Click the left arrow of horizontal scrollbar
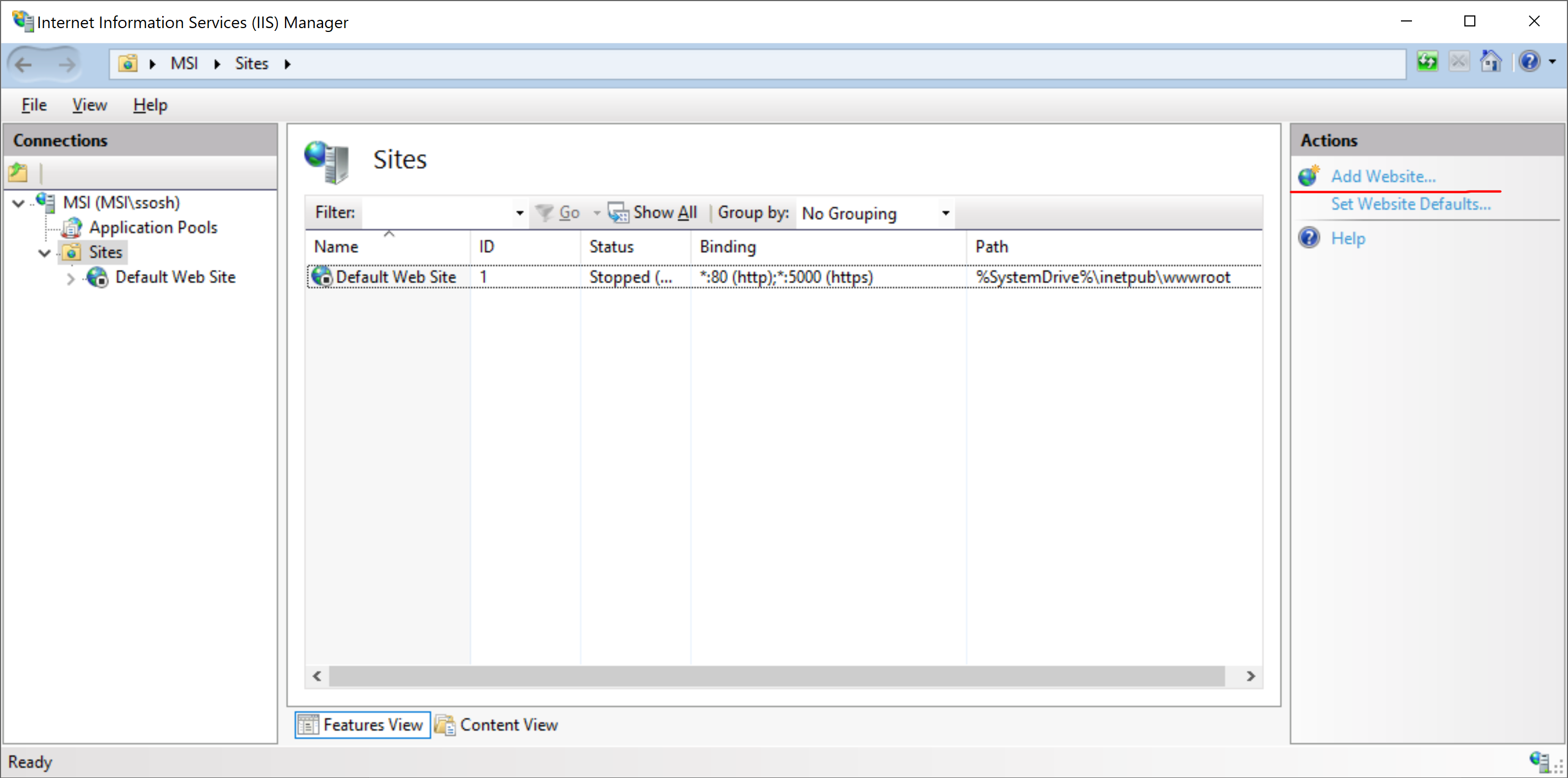The width and height of the screenshot is (1568, 778). coord(317,676)
